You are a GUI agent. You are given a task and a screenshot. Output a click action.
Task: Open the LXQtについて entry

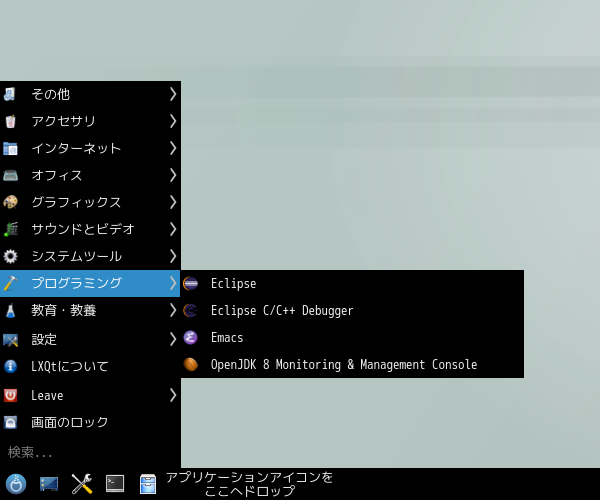(x=90, y=366)
